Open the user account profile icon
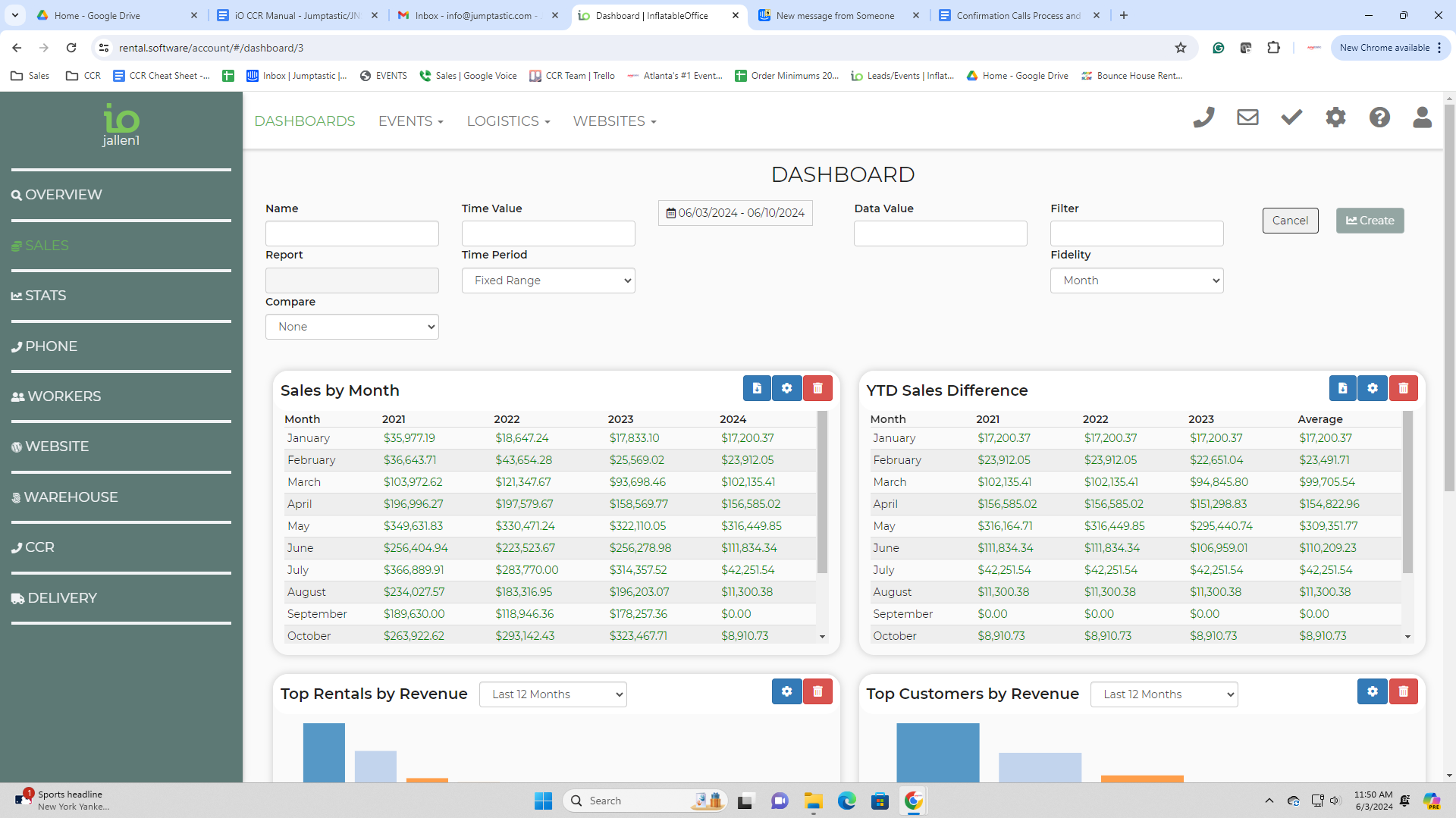1456x818 pixels. pyautogui.click(x=1422, y=118)
